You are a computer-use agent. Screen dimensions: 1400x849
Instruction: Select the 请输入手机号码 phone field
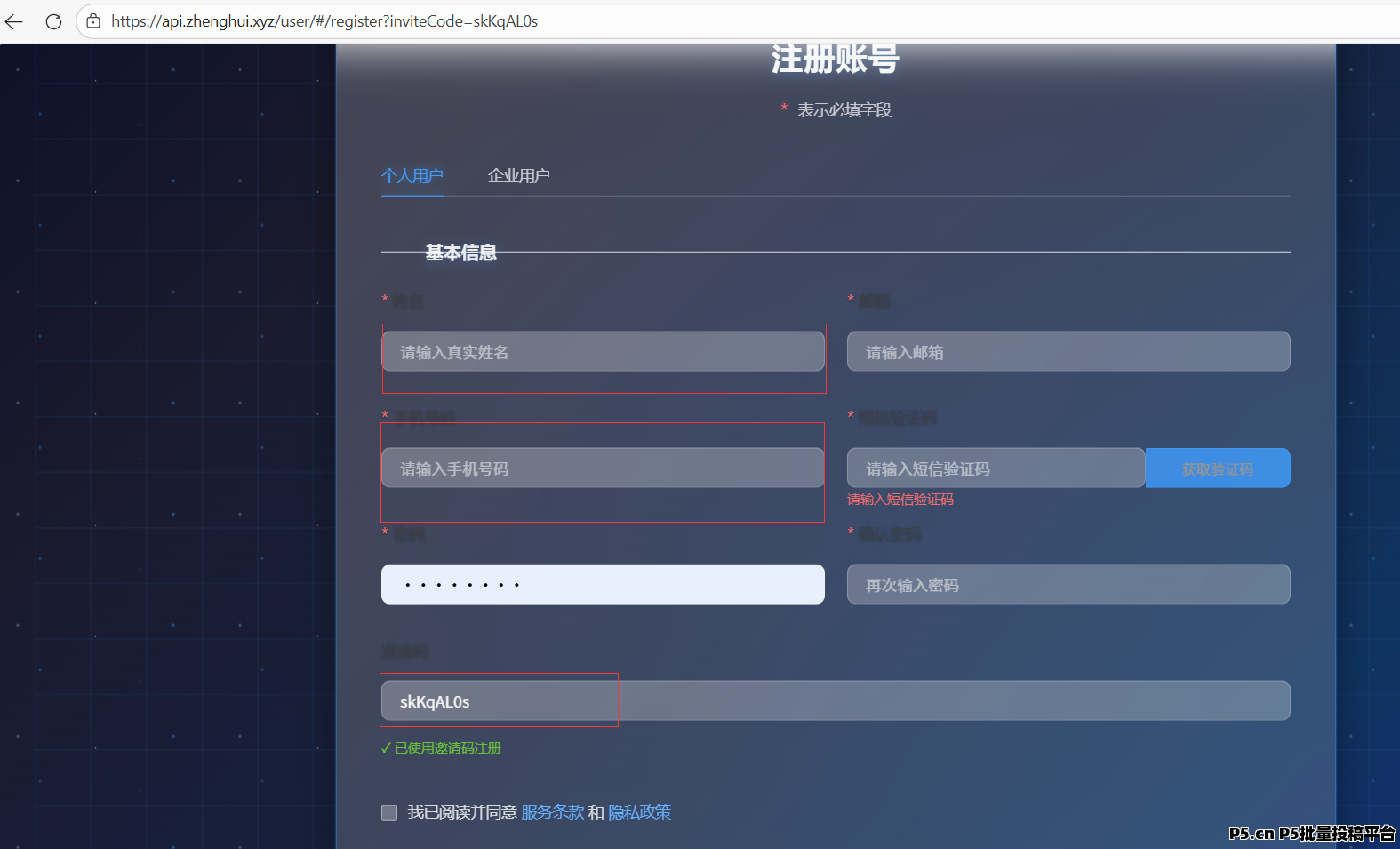(603, 469)
